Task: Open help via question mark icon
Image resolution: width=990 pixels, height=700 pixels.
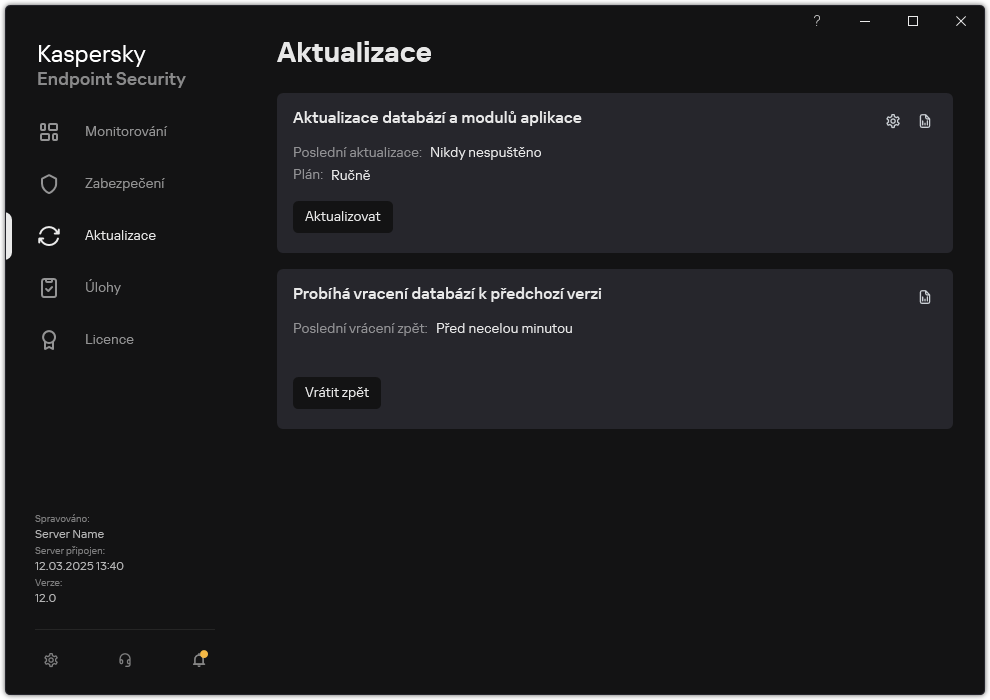Action: (816, 20)
